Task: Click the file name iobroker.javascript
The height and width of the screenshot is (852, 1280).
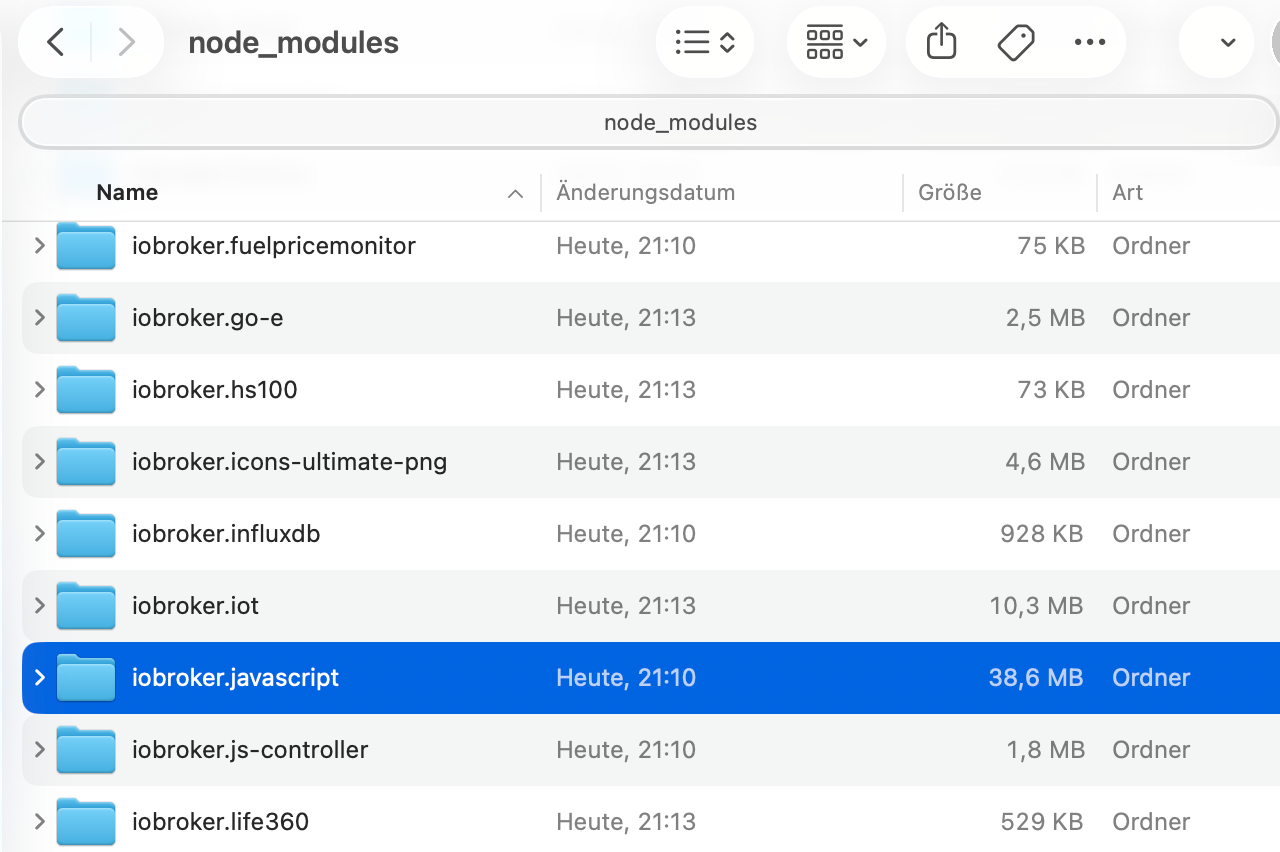Action: (235, 677)
